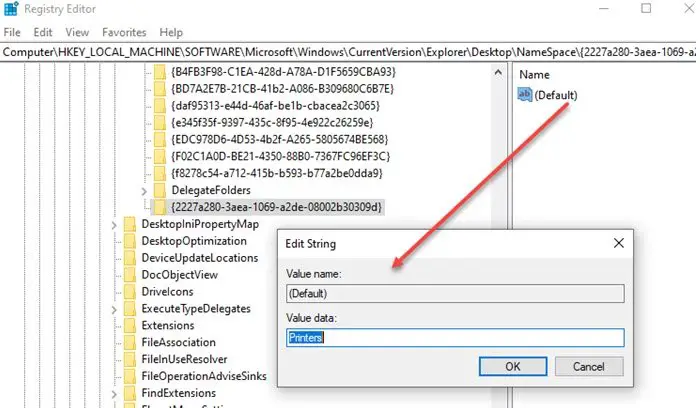Open the File menu

[x=12, y=33]
